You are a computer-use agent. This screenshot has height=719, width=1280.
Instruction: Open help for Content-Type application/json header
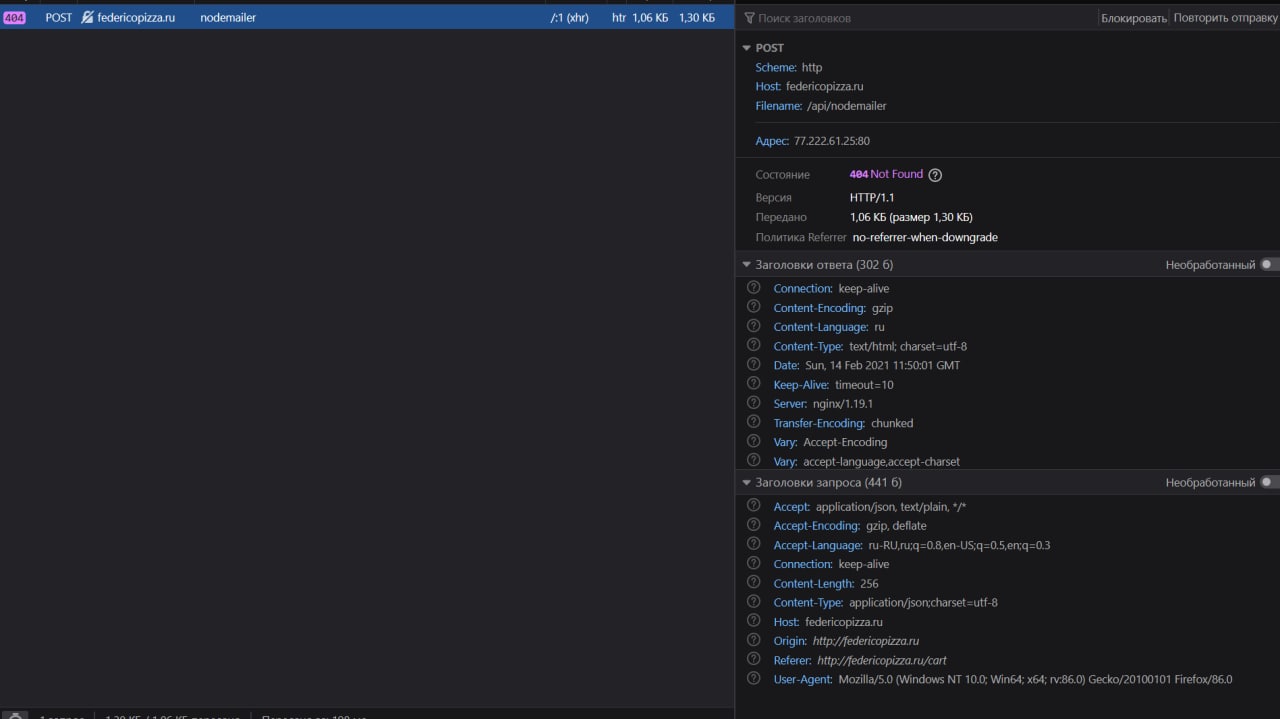(x=754, y=602)
